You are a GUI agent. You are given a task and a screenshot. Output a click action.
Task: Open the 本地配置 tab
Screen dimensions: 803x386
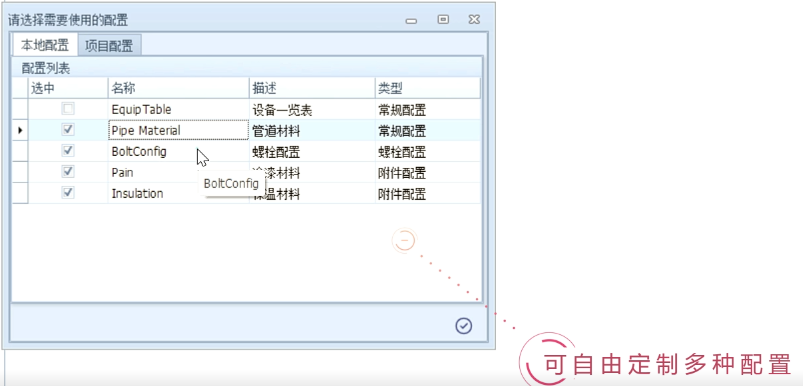(45, 45)
